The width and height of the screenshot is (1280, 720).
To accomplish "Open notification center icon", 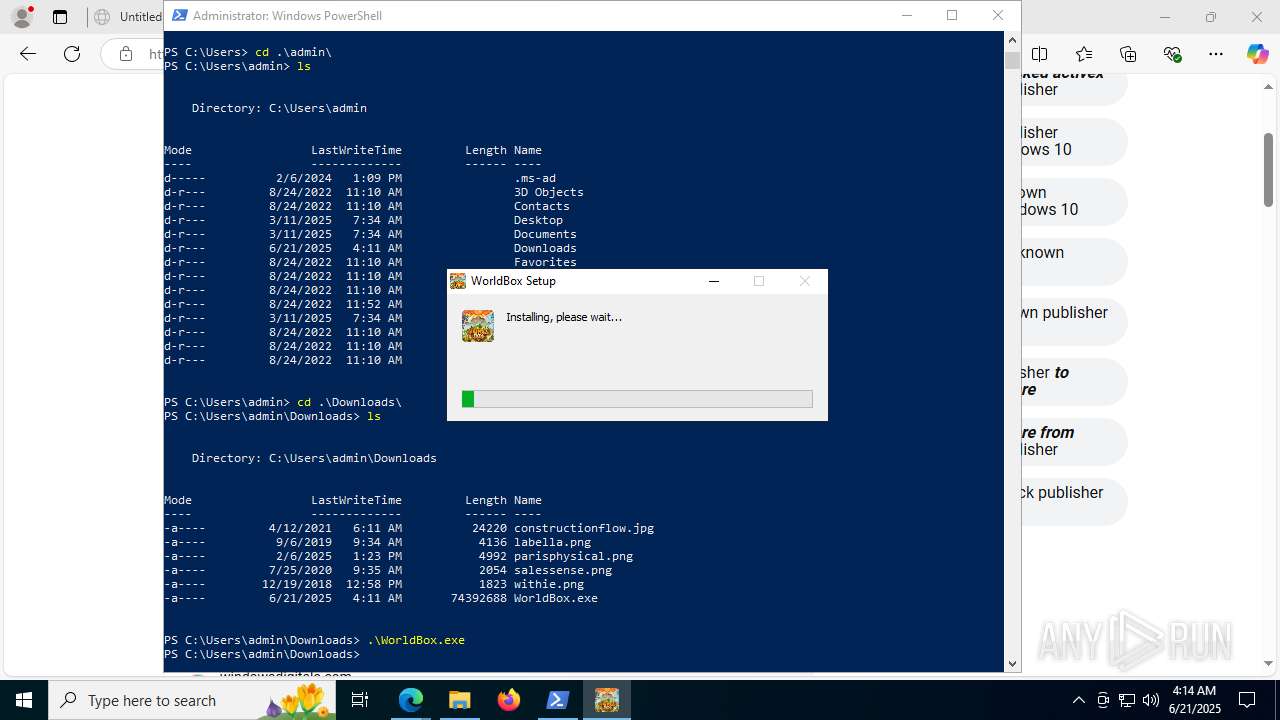I will click(x=1247, y=700).
